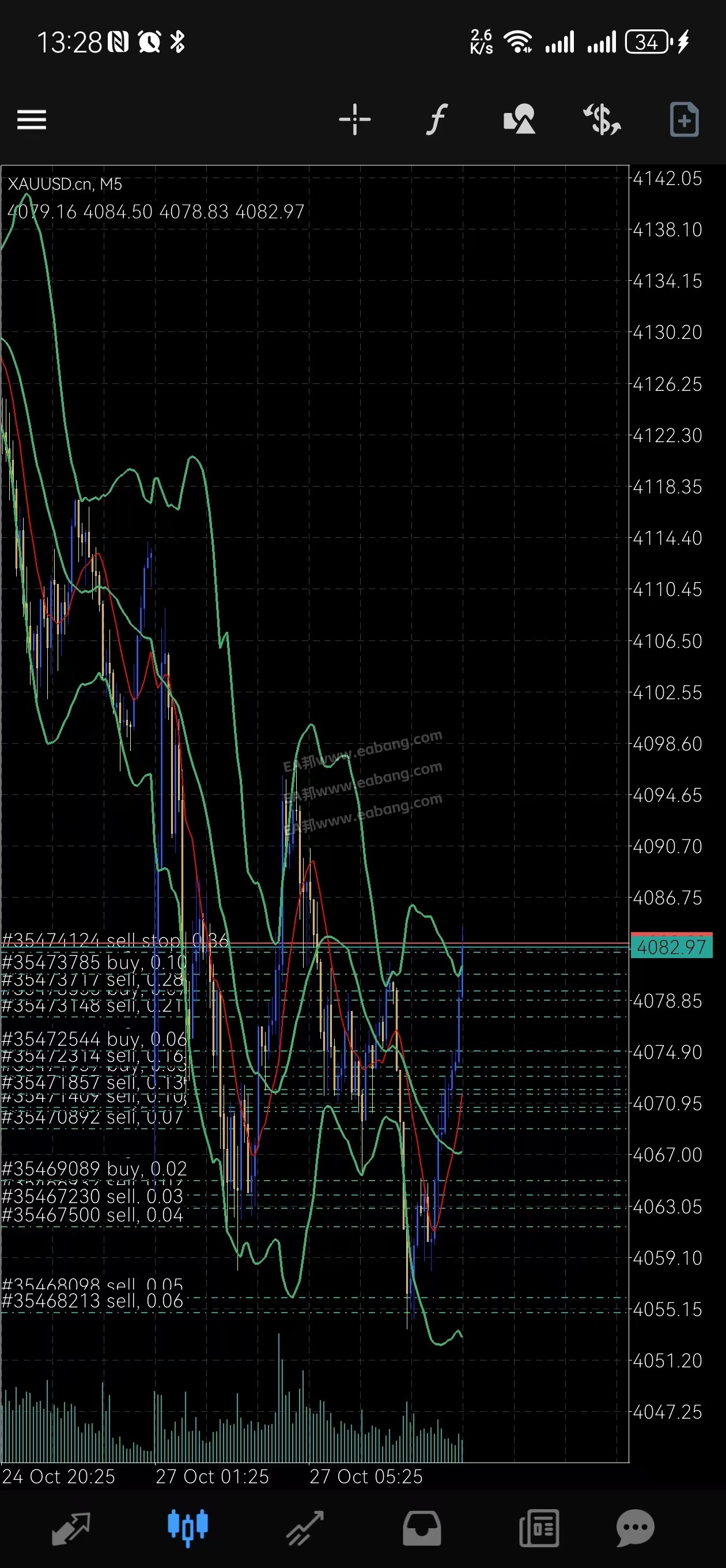Screen dimensions: 726x1568
Task: Select order #35472544 buy, 0.06 label
Action: pos(94,1038)
